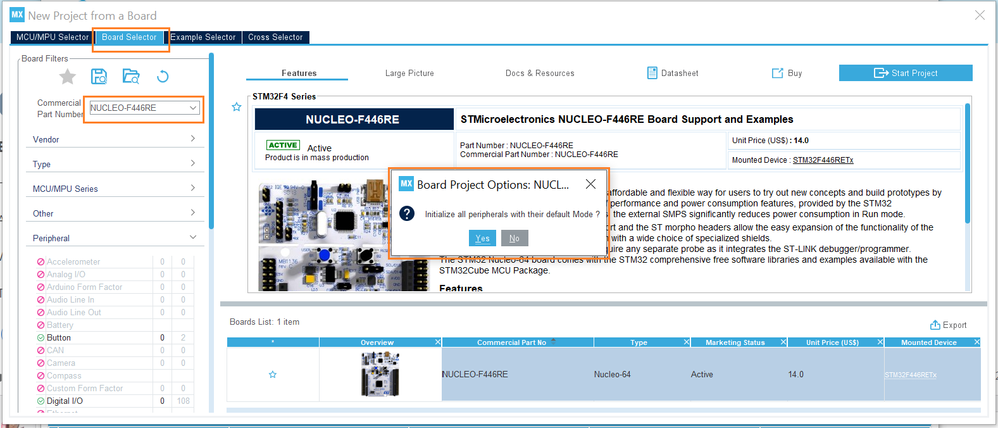998x428 pixels.
Task: Click the Export icon above boards list
Action: 935,325
